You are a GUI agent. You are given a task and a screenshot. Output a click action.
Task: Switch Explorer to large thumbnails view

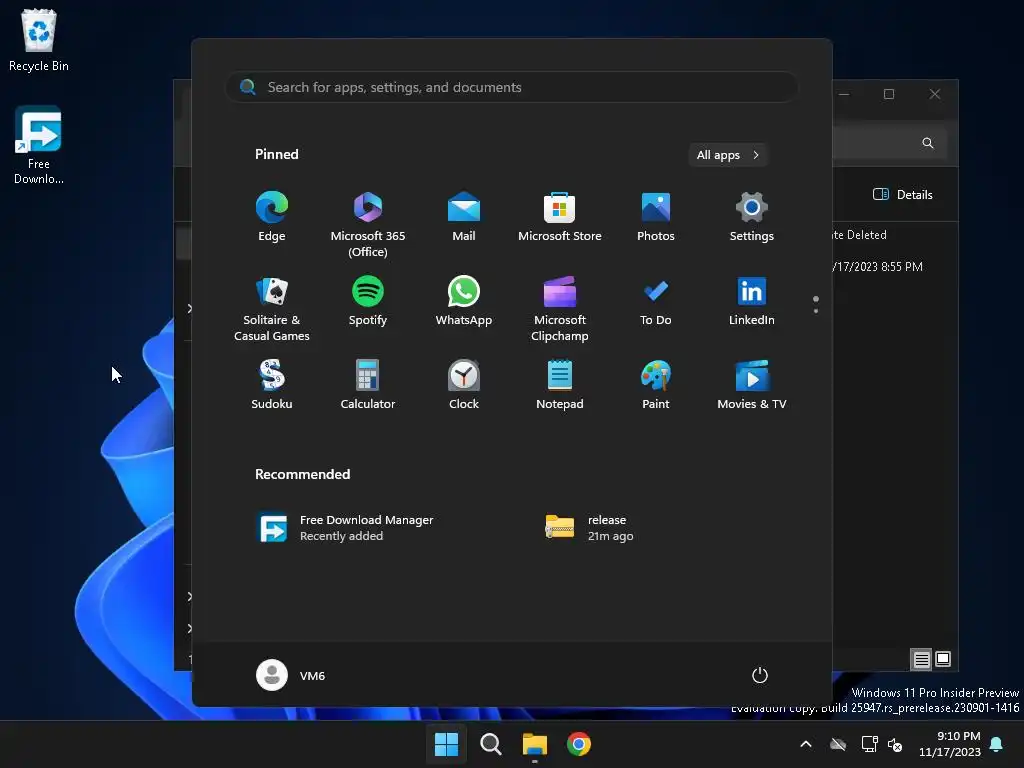(943, 659)
